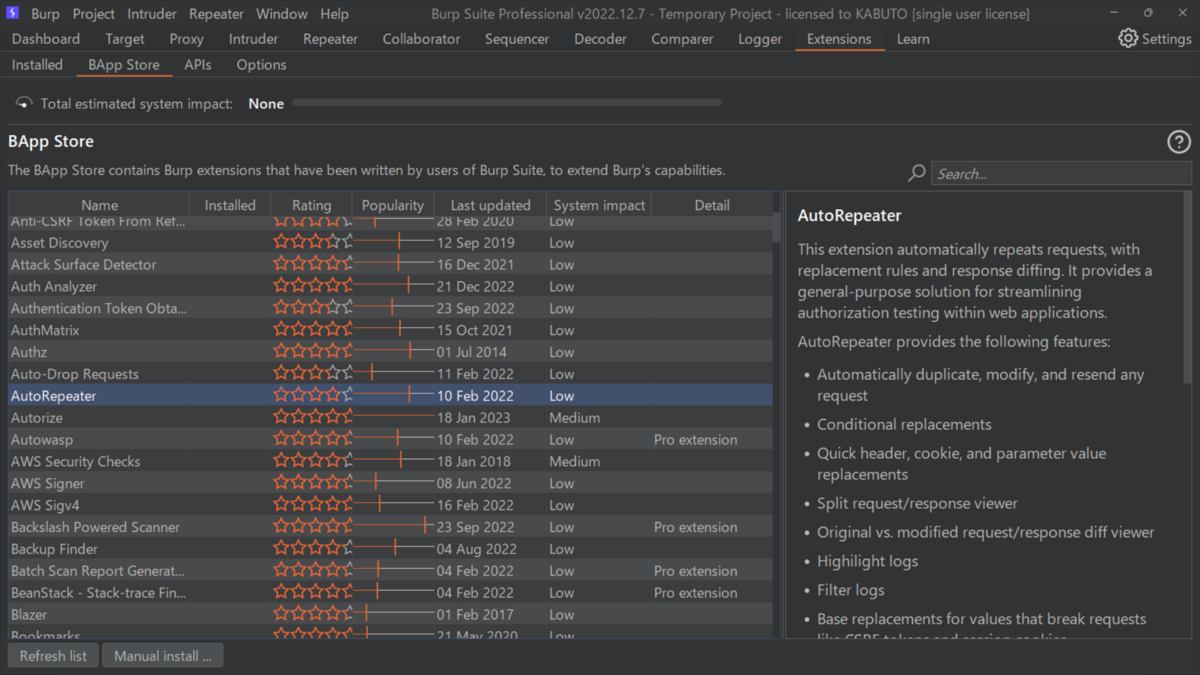Select the AWS Security Checks row
The width and height of the screenshot is (1200, 675).
(x=390, y=462)
